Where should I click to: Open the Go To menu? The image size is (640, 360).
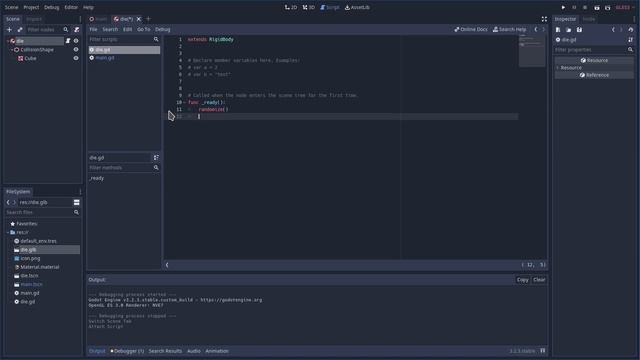pos(144,29)
